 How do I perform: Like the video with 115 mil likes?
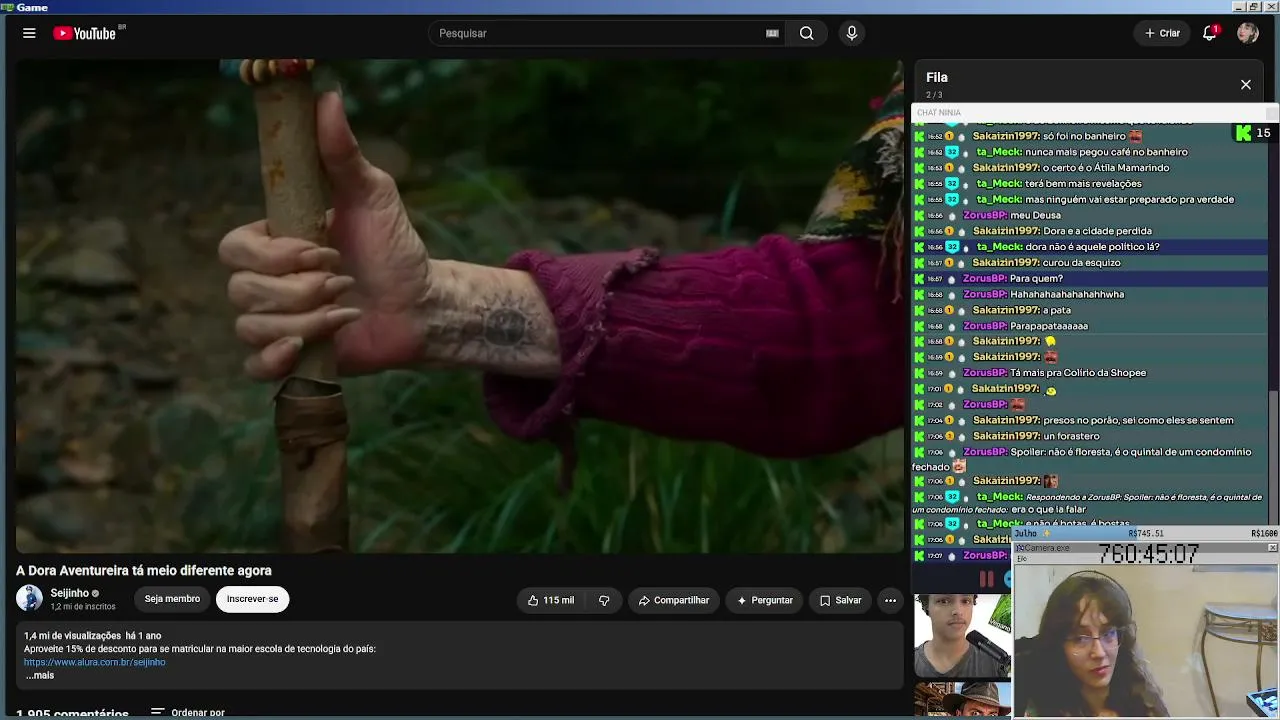pyautogui.click(x=550, y=600)
